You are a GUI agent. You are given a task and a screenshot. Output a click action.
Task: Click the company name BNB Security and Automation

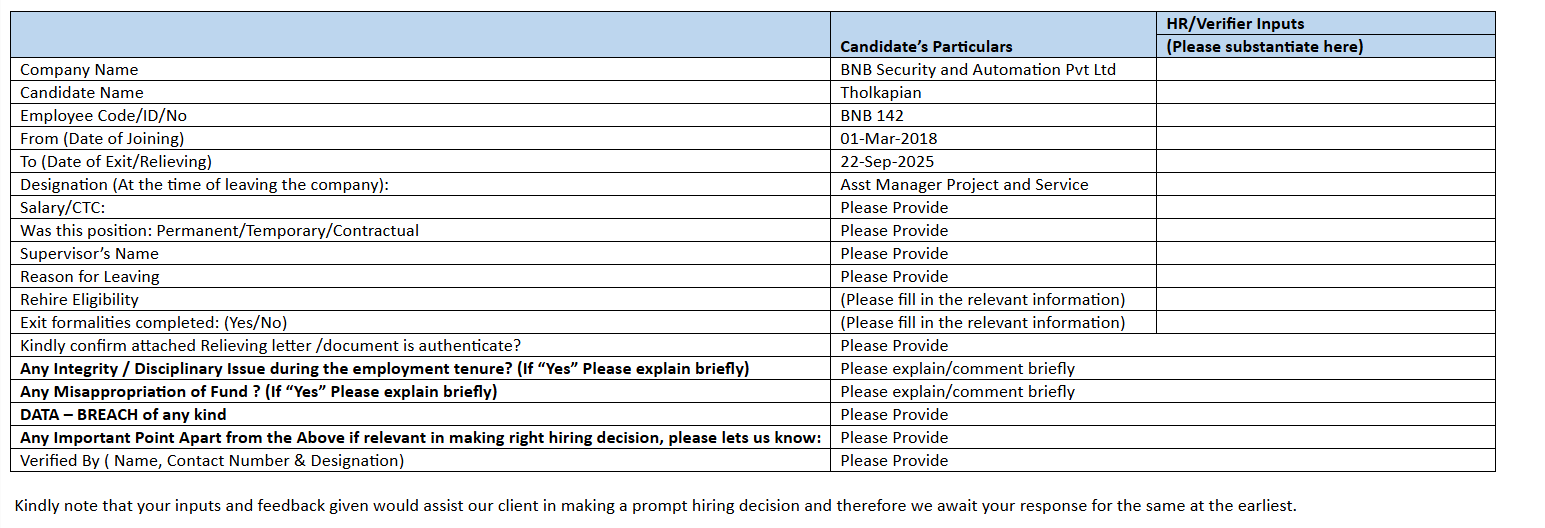click(x=978, y=70)
